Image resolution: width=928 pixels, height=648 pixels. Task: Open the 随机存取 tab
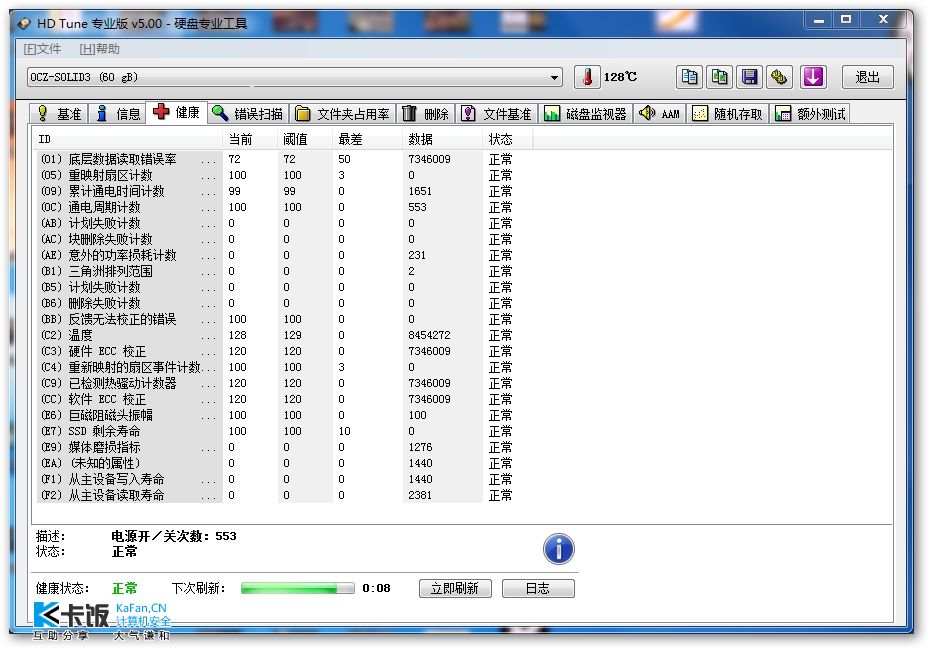point(727,114)
